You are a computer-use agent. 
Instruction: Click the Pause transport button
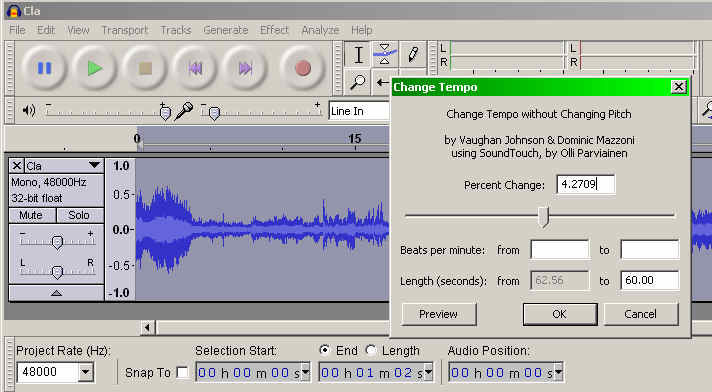pos(44,69)
